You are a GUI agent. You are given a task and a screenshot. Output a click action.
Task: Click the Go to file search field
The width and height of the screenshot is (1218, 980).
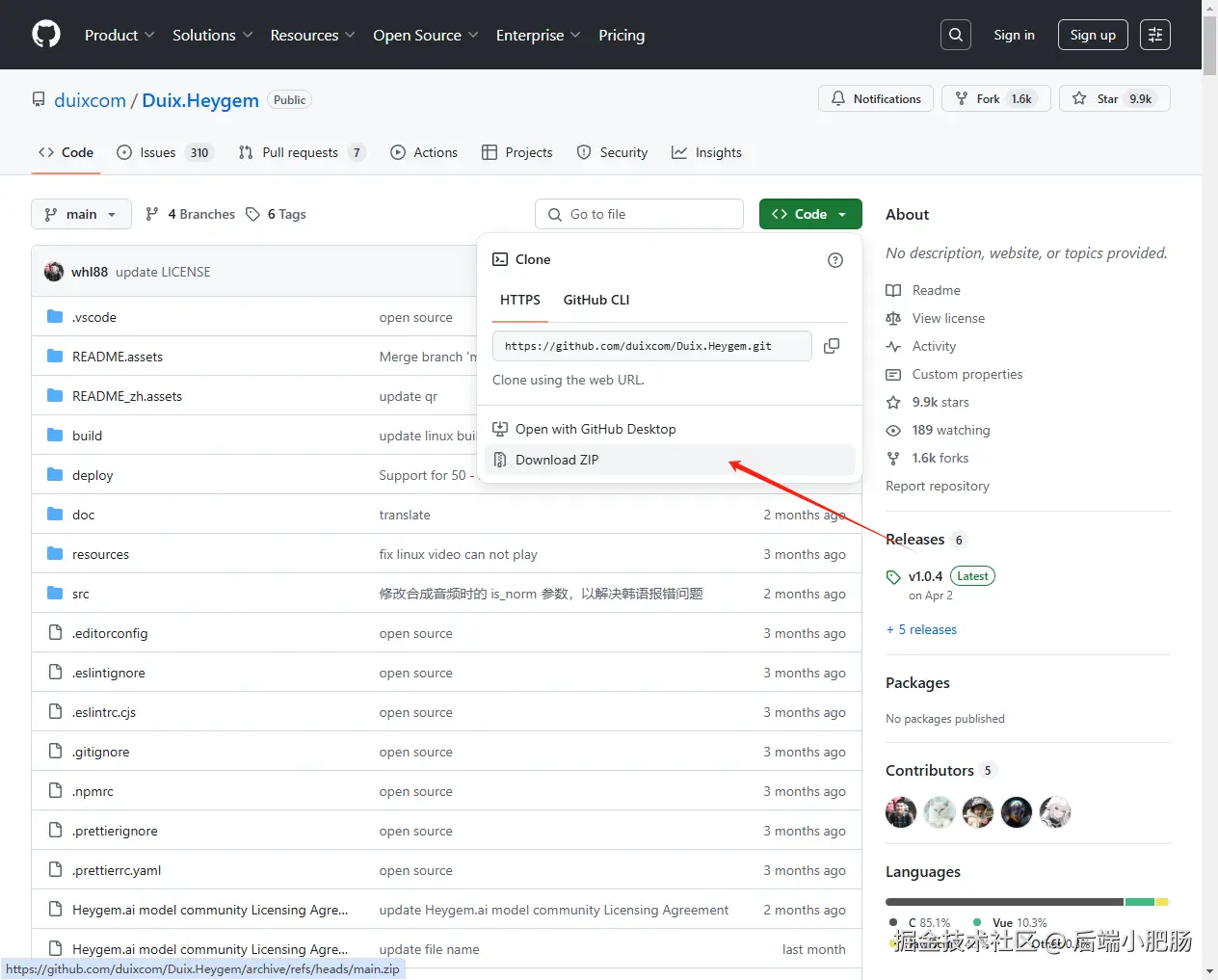[x=639, y=214]
